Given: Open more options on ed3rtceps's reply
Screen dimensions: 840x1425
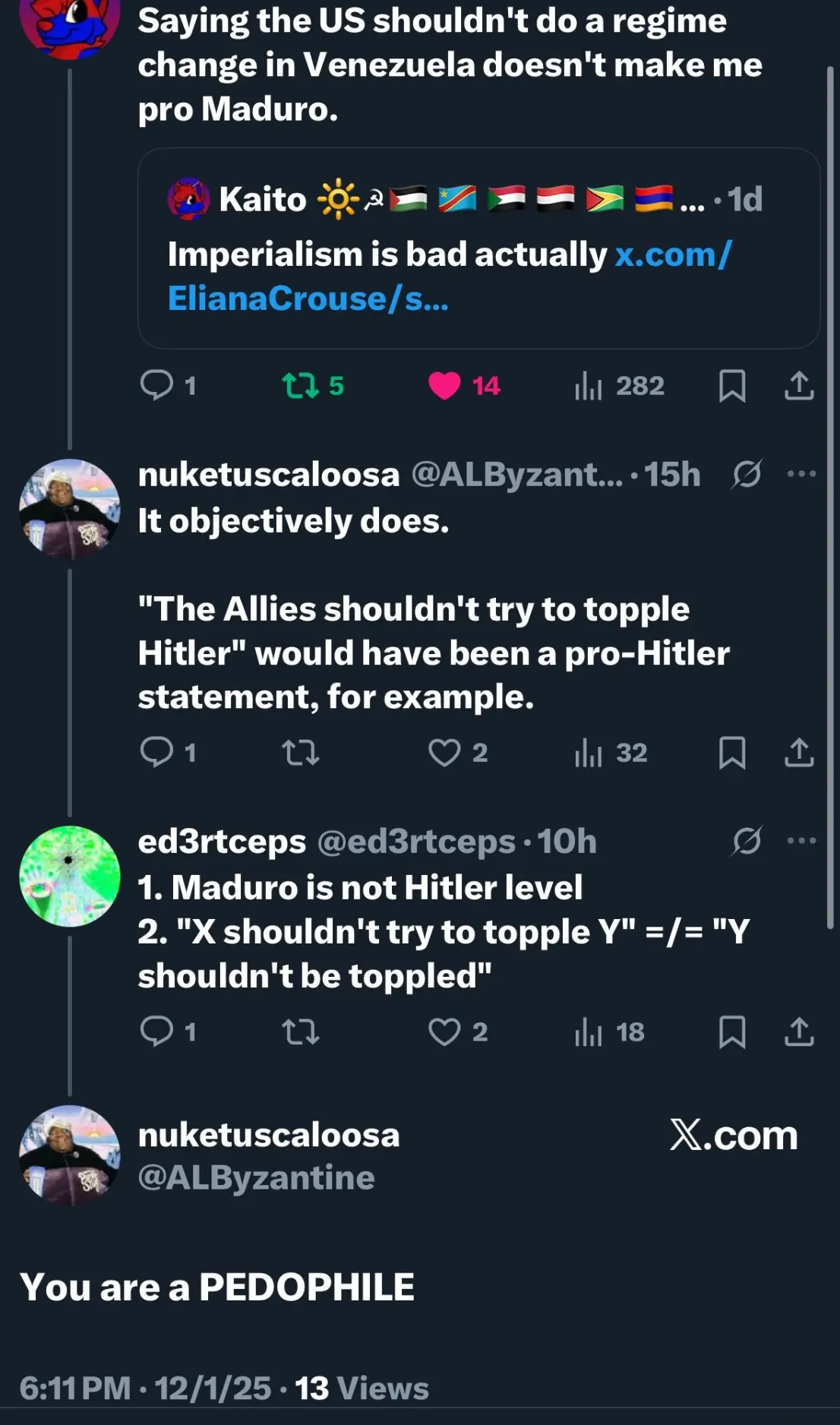Looking at the screenshot, I should [x=801, y=841].
